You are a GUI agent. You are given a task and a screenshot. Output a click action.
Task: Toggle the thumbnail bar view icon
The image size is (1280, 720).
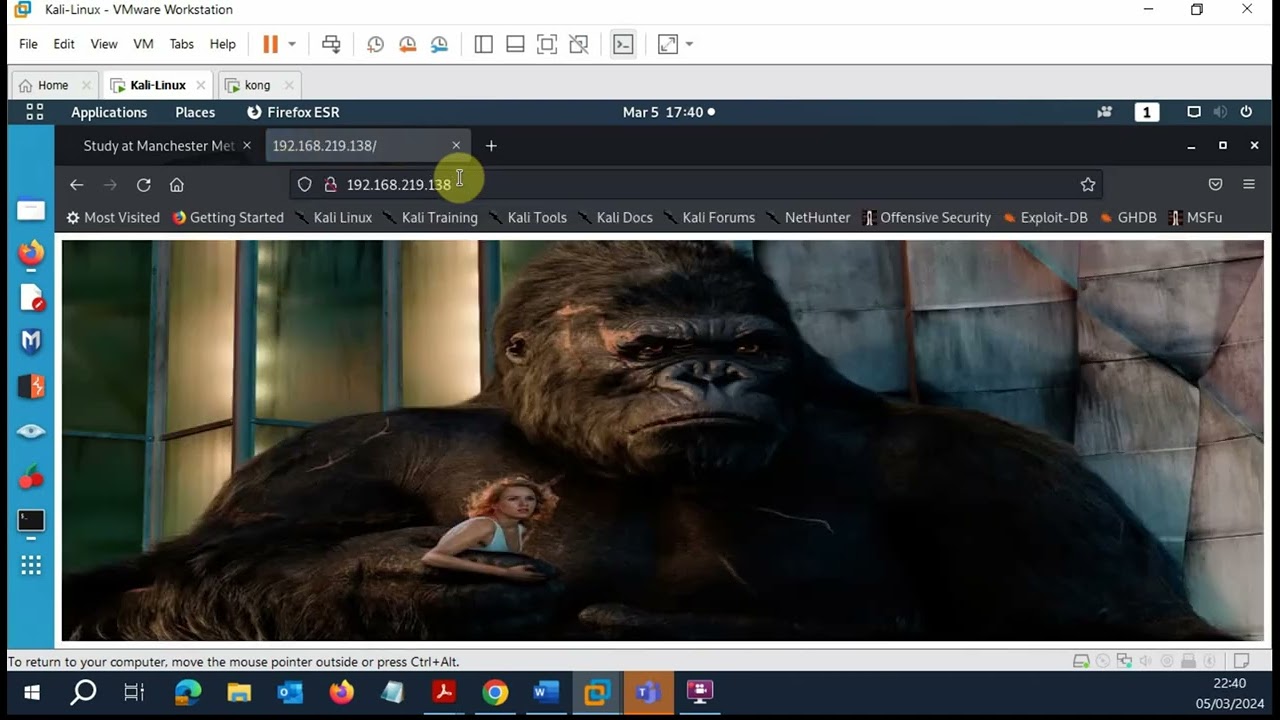click(x=515, y=44)
